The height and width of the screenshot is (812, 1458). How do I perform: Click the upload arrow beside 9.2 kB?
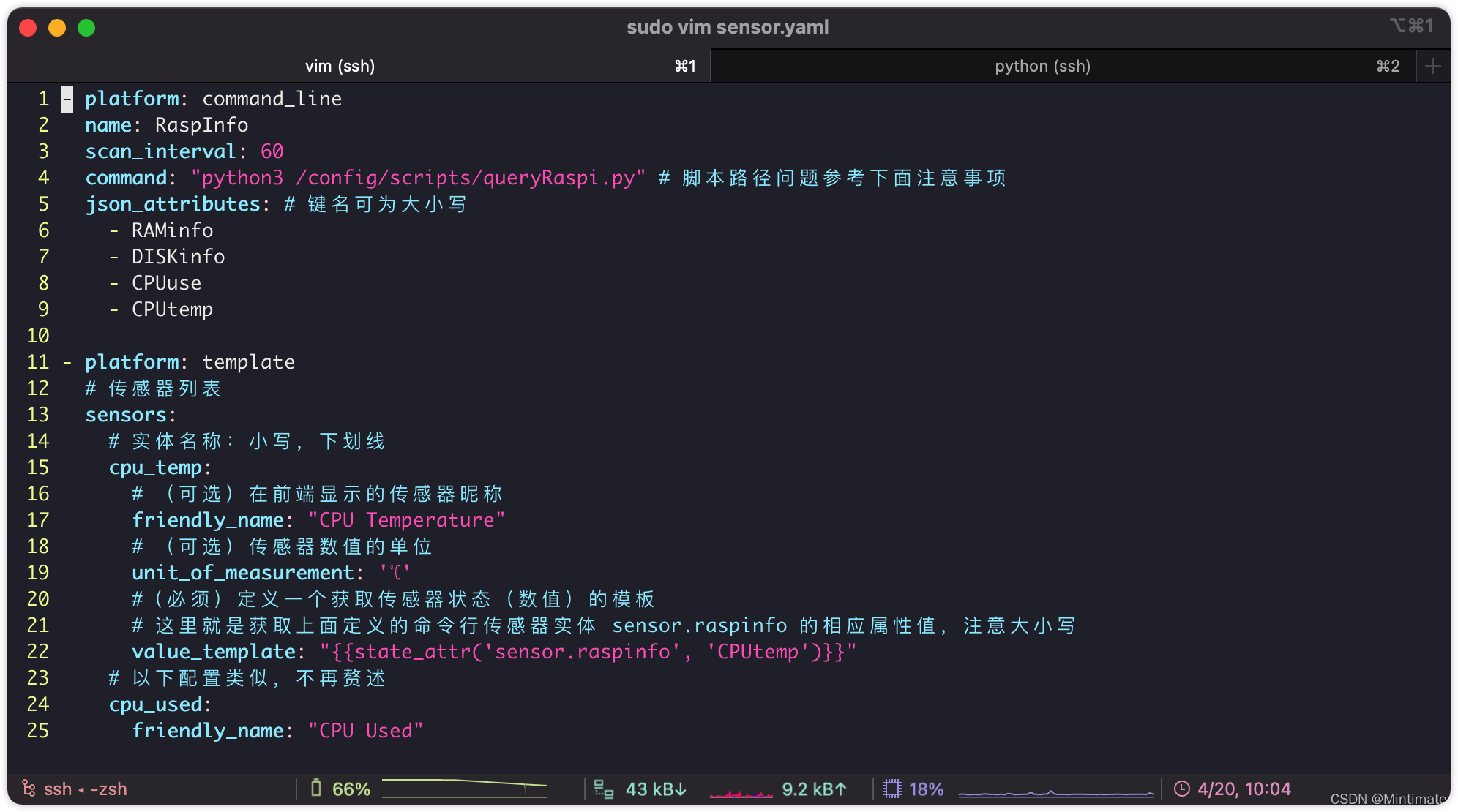[x=841, y=789]
